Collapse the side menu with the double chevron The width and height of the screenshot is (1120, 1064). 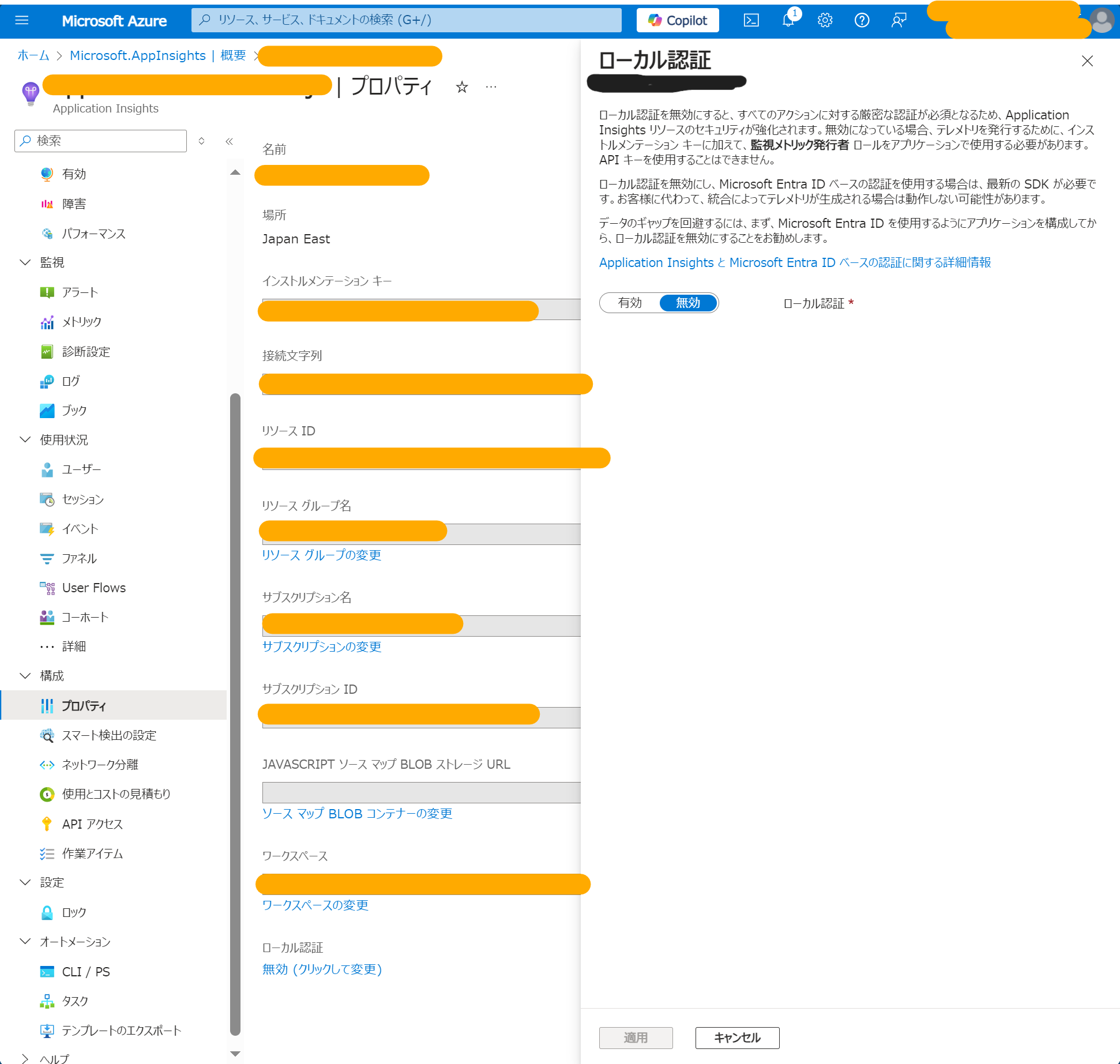pos(229,141)
